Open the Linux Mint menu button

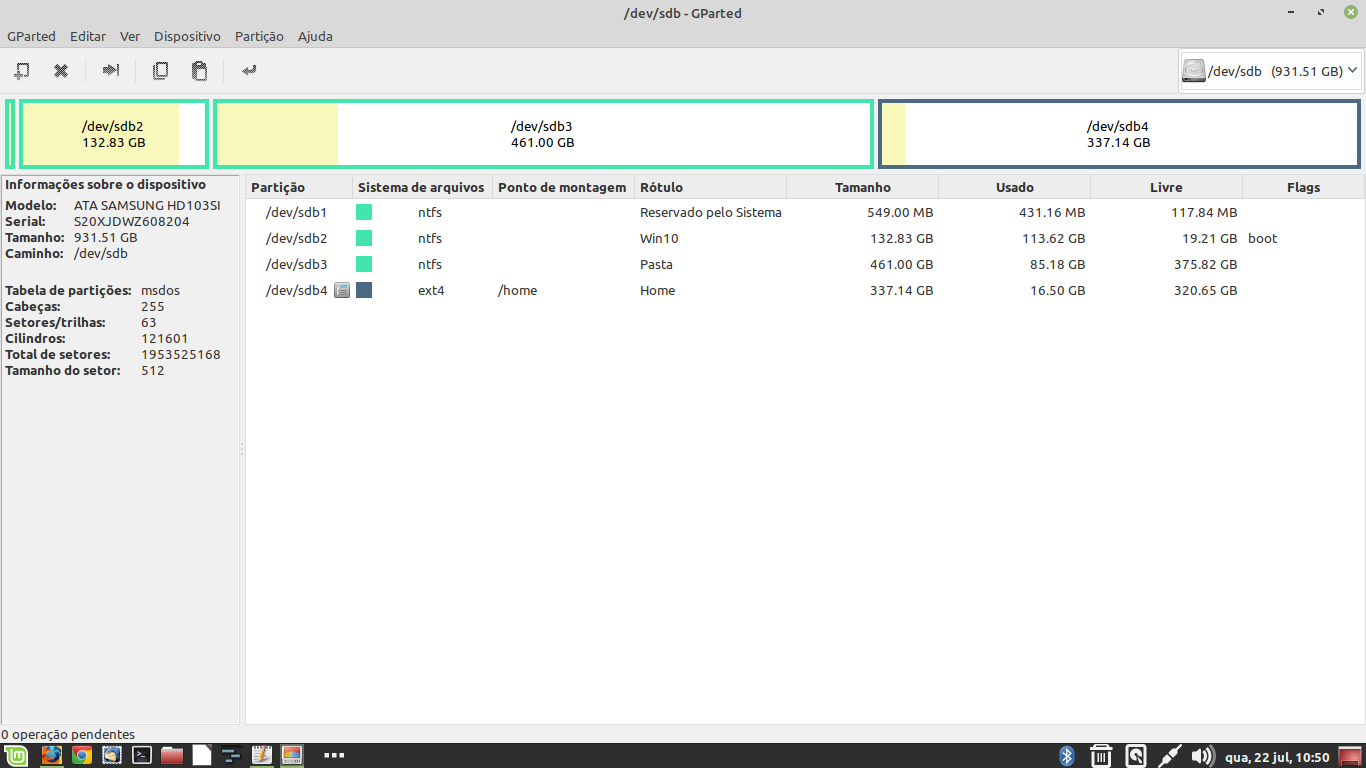click(x=14, y=755)
